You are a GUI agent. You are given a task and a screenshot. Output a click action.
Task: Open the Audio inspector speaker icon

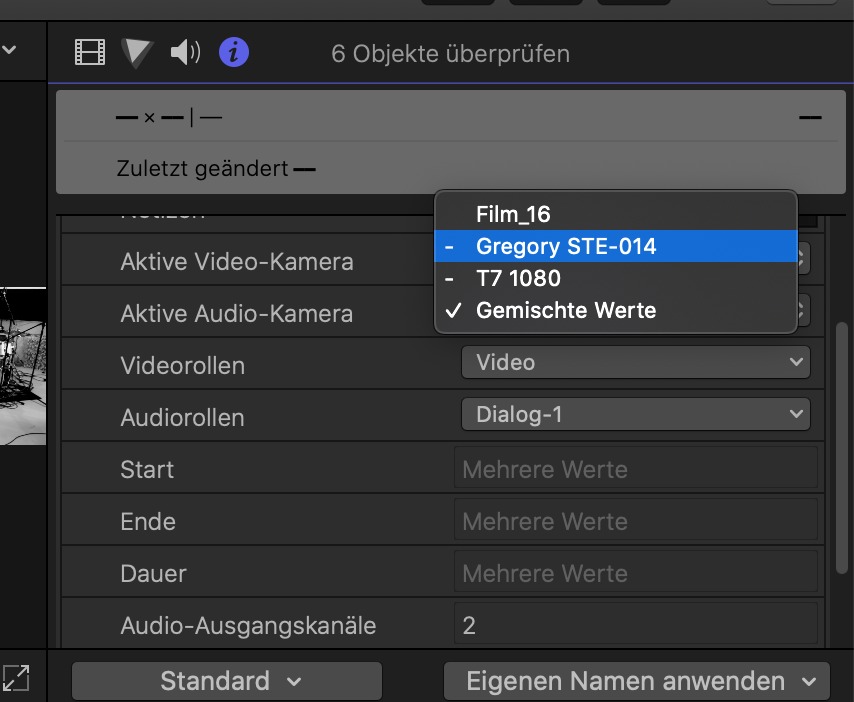185,52
